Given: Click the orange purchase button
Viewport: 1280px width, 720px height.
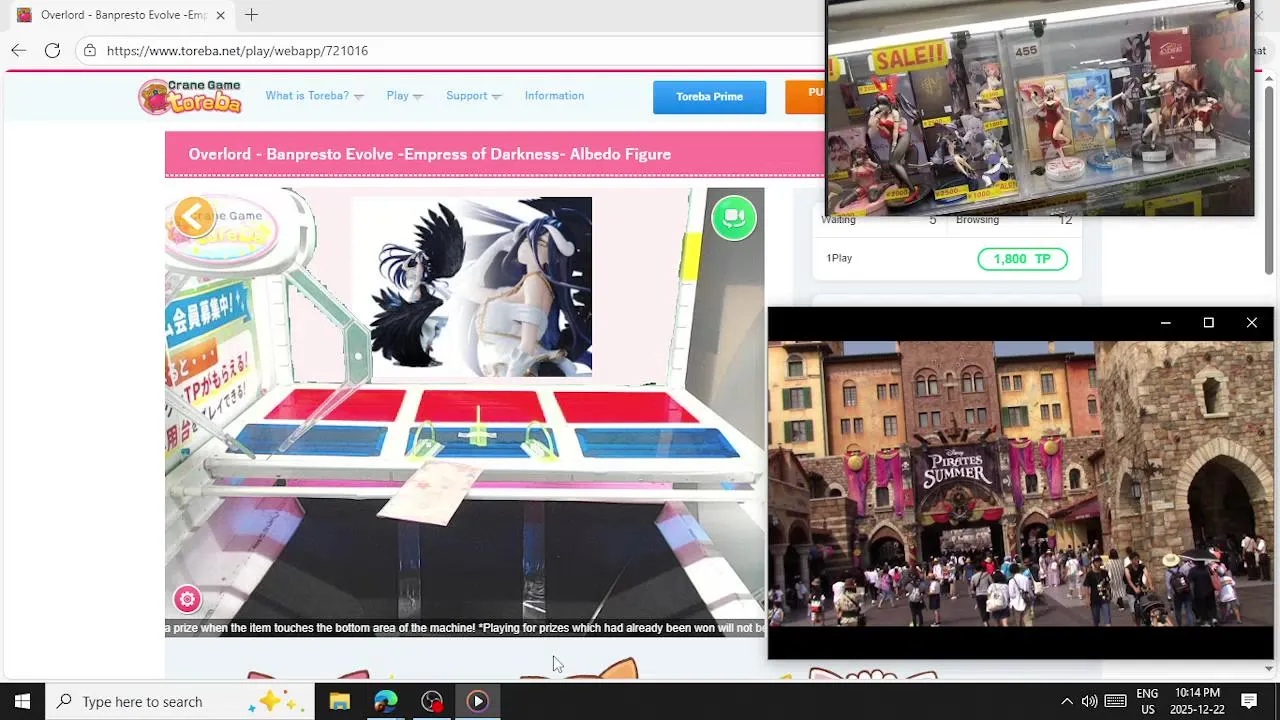Looking at the screenshot, I should tap(805, 97).
